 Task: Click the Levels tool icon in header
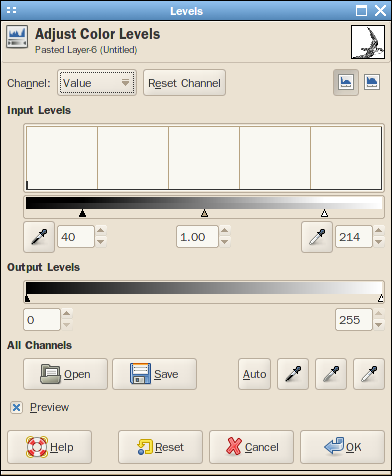(17, 38)
